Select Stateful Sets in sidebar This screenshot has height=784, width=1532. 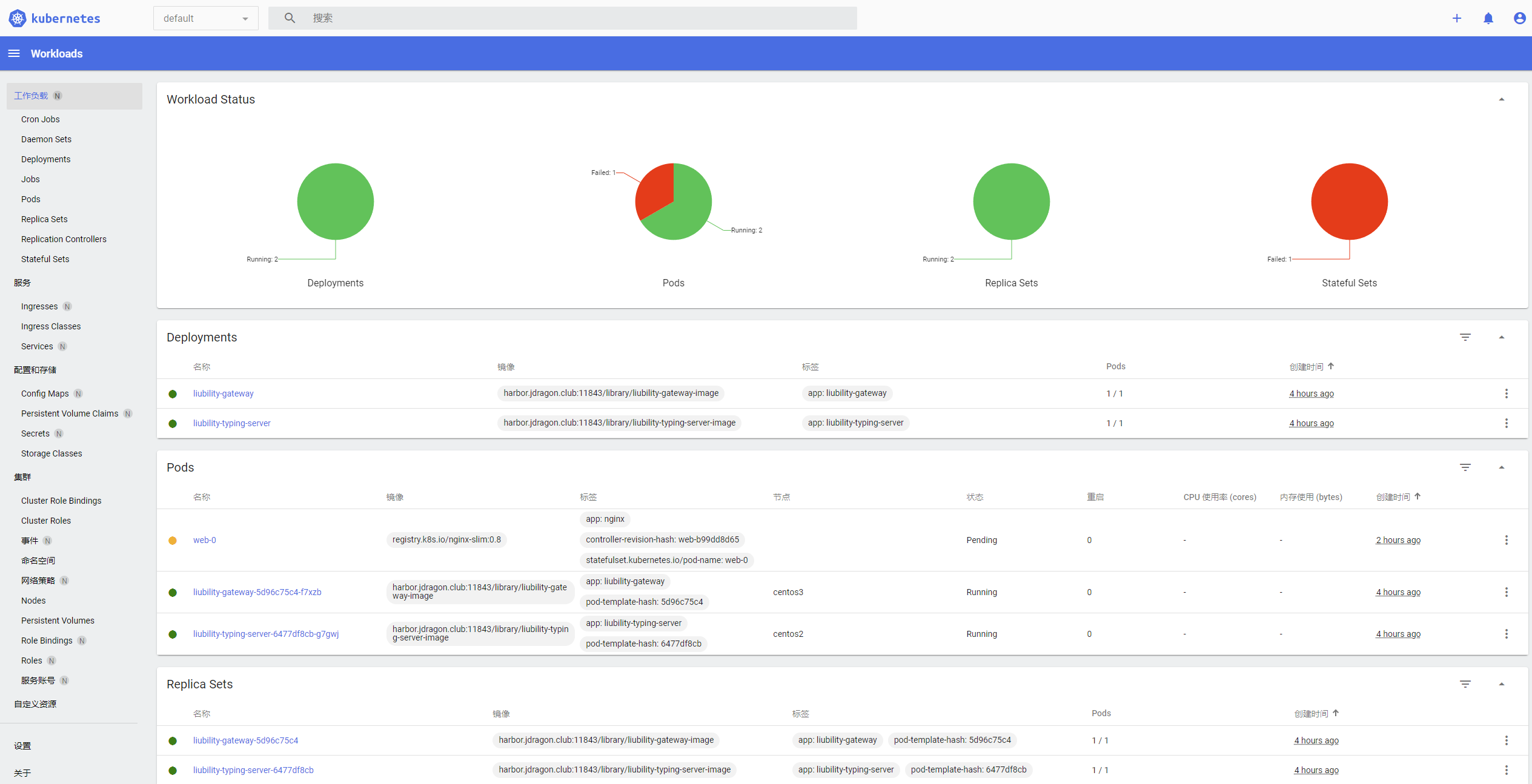[45, 259]
